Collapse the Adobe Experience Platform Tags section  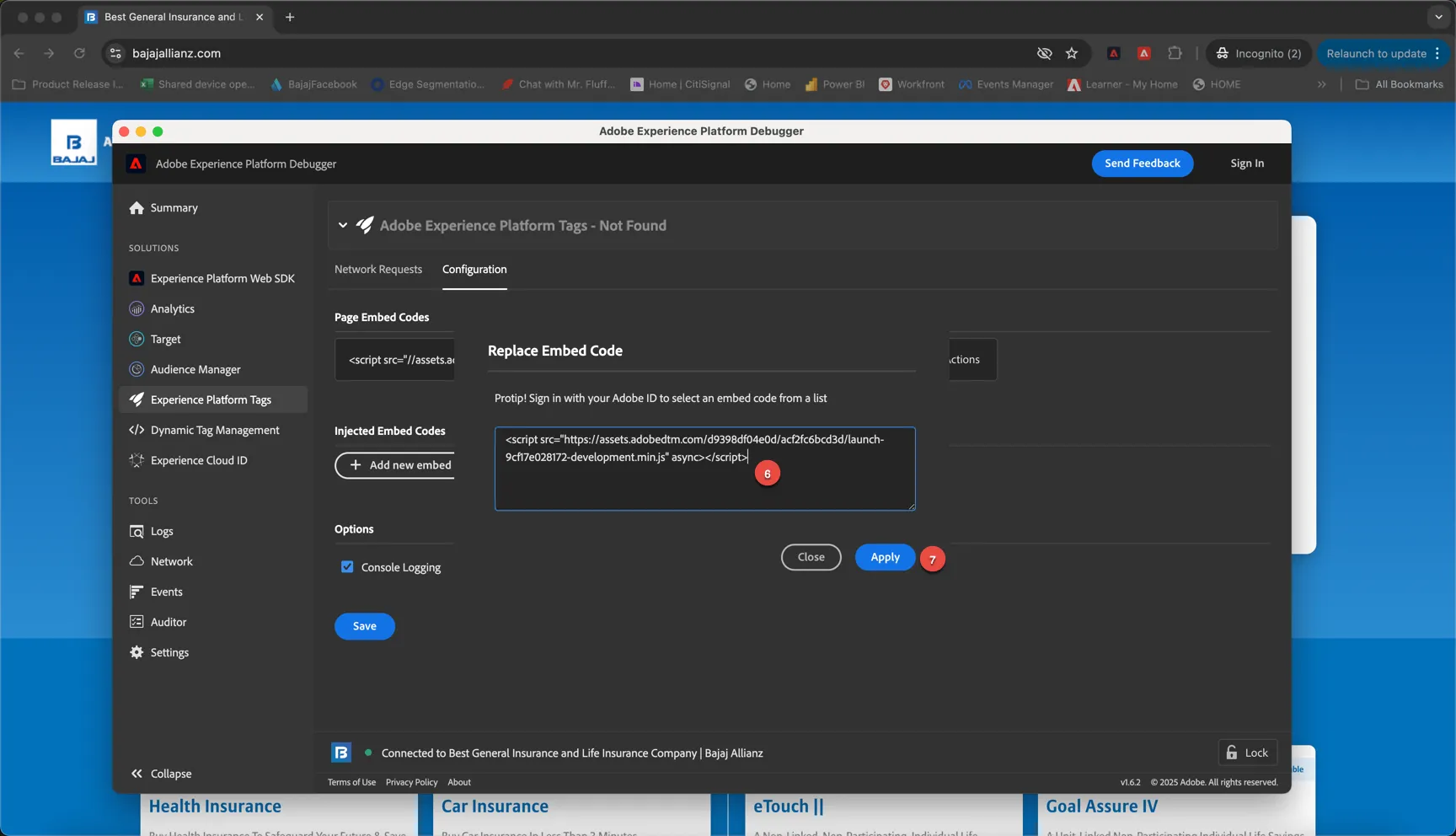[343, 226]
